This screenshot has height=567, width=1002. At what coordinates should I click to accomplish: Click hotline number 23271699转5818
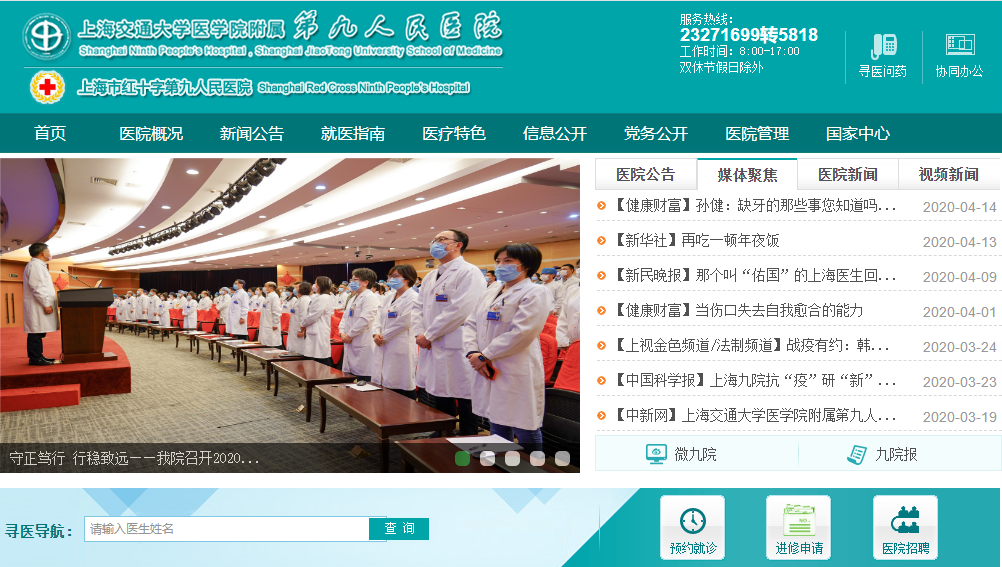[748, 35]
